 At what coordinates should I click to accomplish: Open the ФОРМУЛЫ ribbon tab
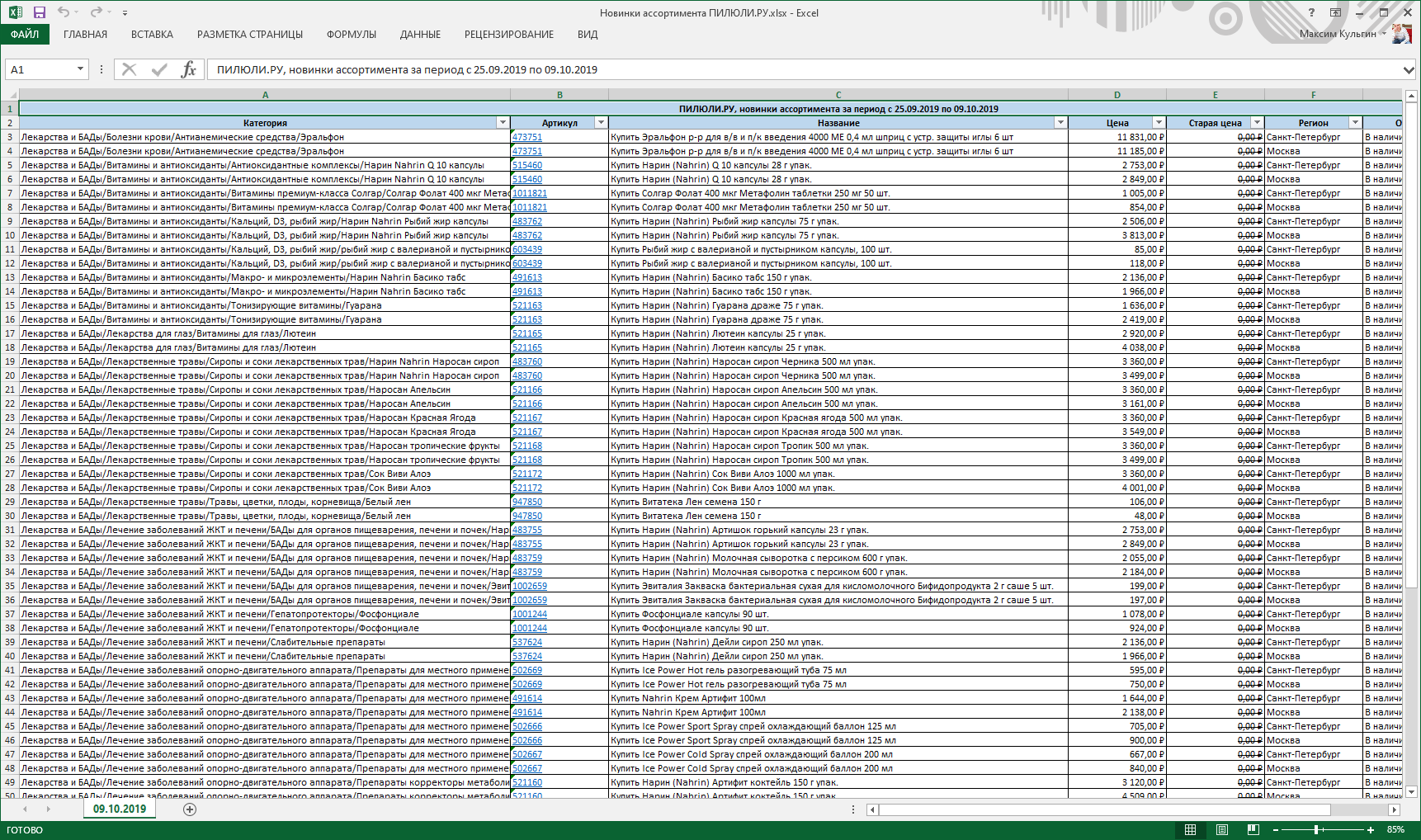pyautogui.click(x=351, y=34)
